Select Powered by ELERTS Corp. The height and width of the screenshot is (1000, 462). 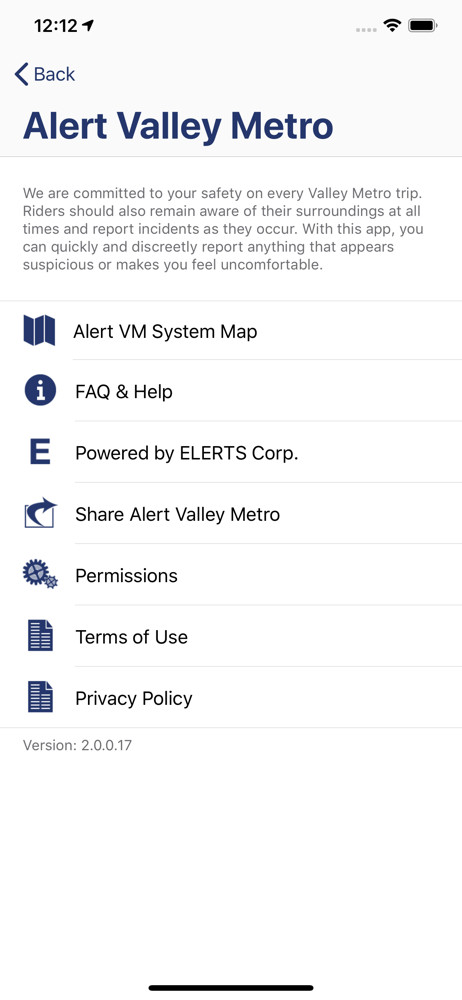tap(231, 452)
